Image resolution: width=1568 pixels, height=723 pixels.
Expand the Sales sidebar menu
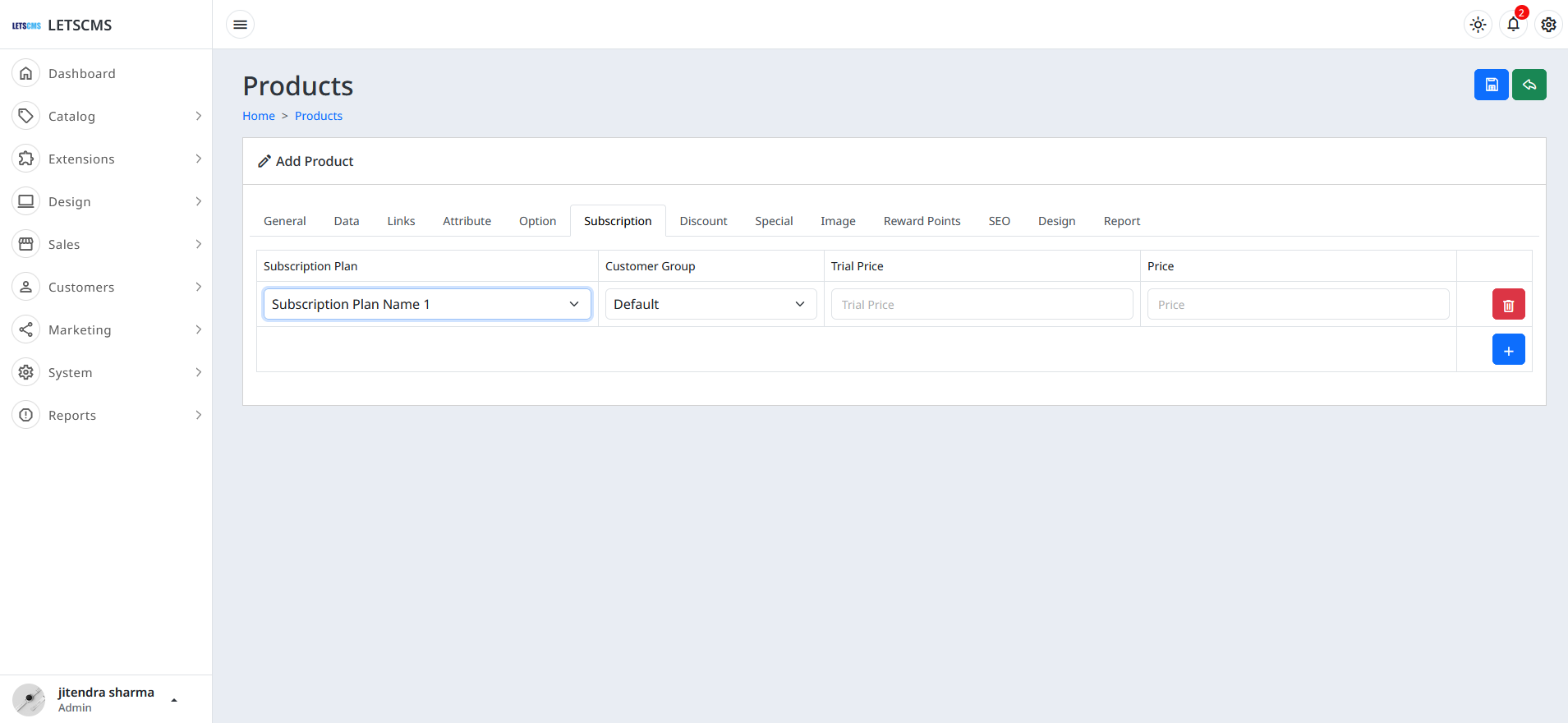(107, 245)
